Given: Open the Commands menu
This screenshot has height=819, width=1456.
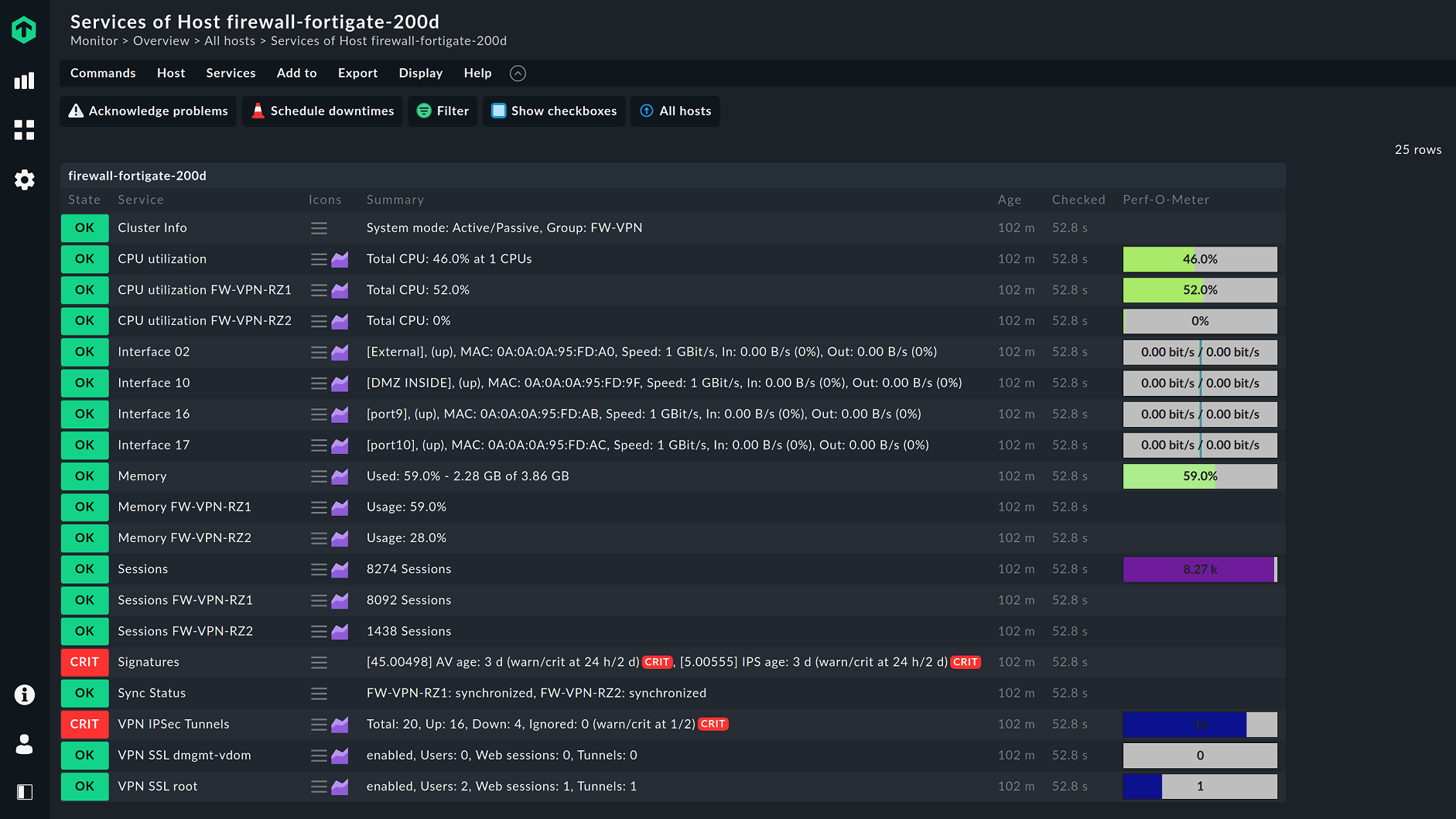Looking at the screenshot, I should click(x=103, y=73).
